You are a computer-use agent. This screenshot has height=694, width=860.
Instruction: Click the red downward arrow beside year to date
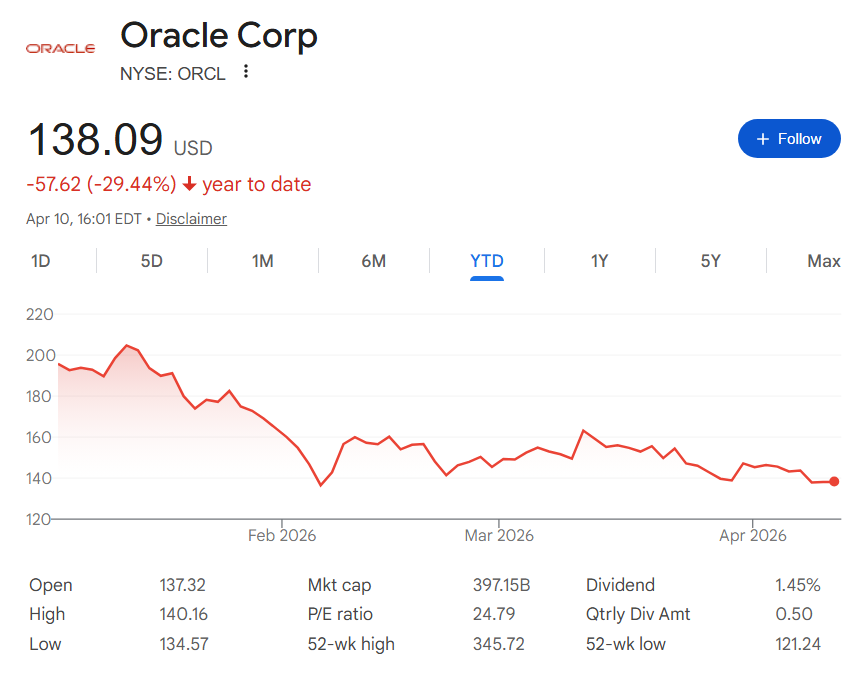(190, 185)
